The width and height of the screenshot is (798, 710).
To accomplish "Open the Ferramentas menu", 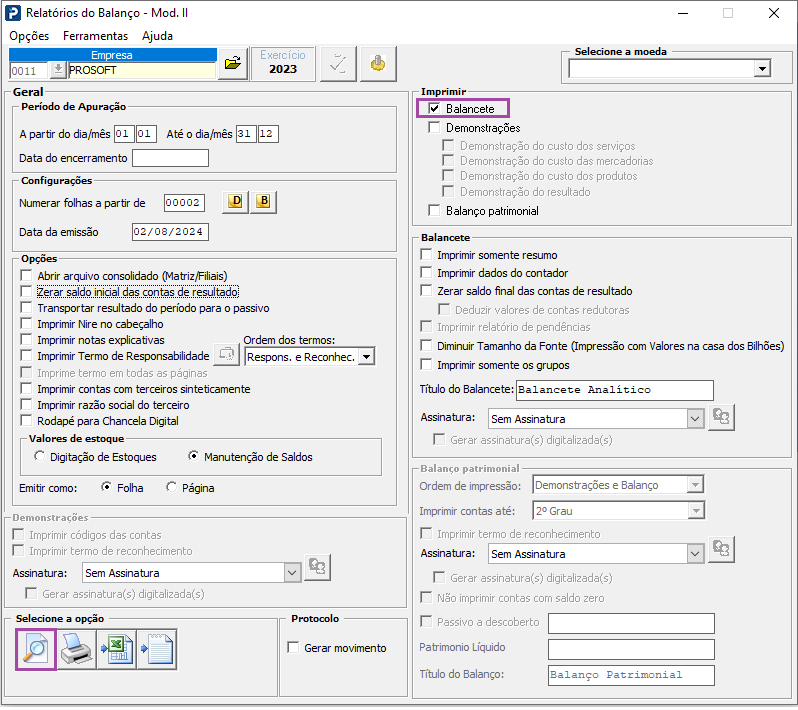I will [96, 36].
